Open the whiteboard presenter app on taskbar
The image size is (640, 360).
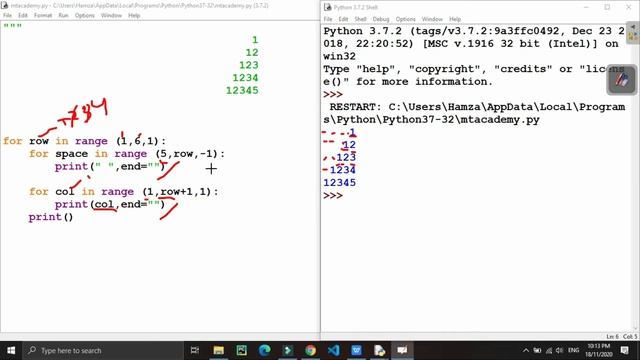(x=402, y=350)
